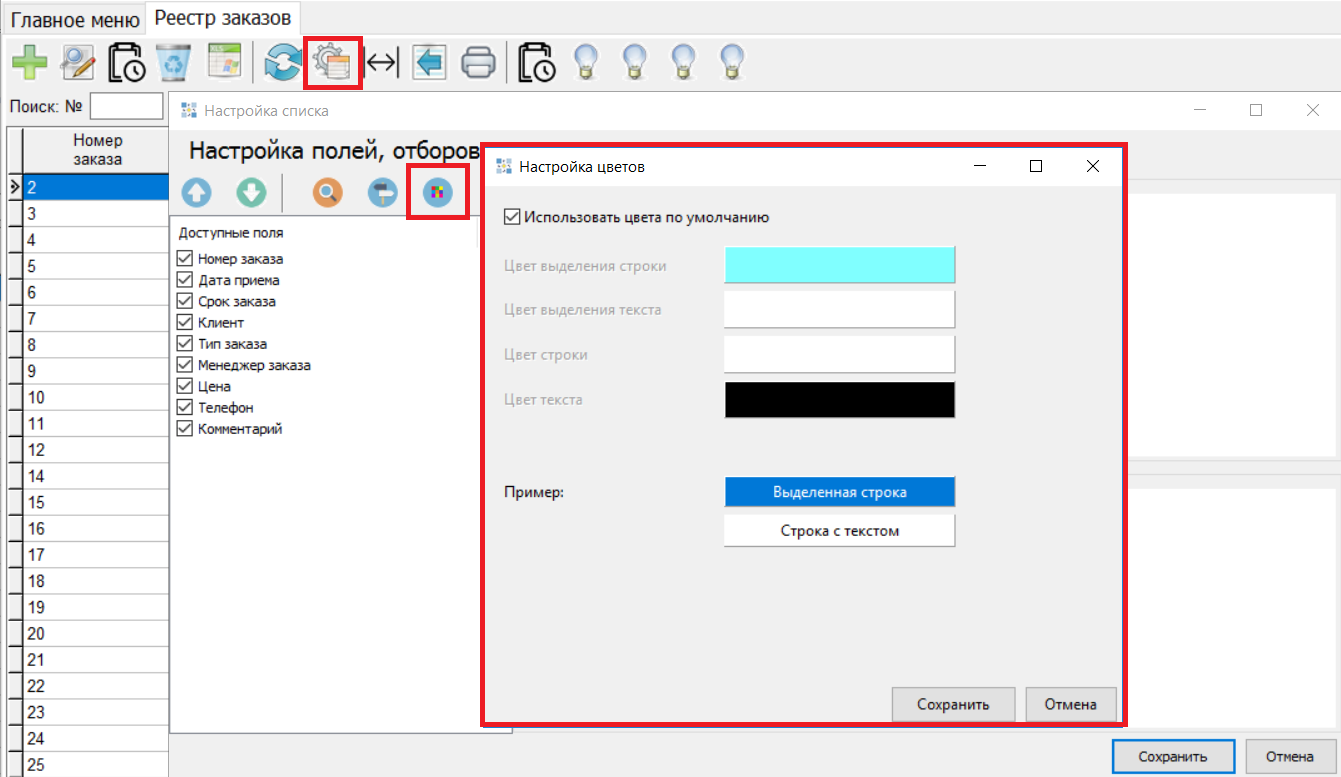
Task: Click the 'Поиск: №' search input field
Action: (126, 106)
